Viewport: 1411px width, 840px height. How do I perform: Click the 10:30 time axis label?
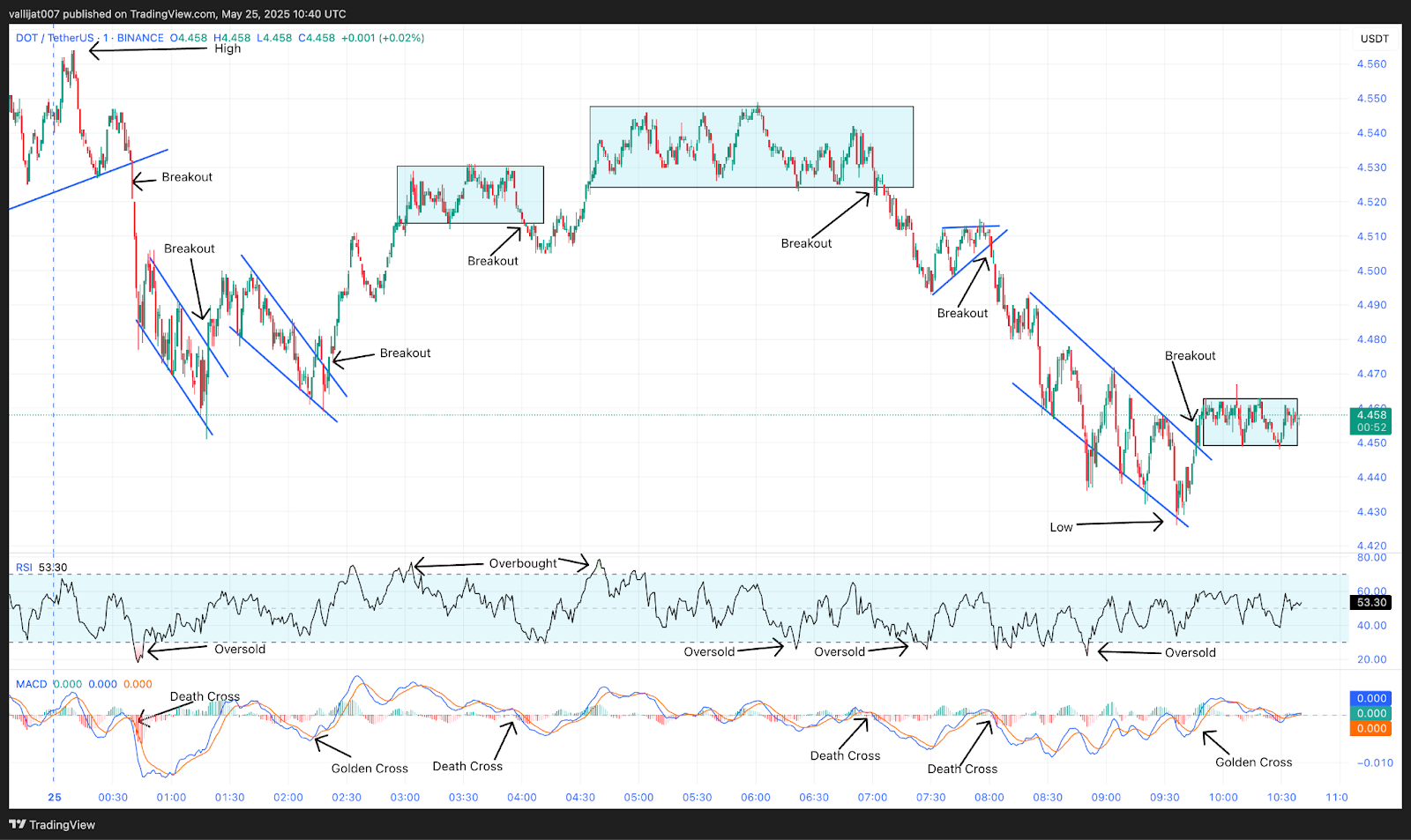[1281, 797]
